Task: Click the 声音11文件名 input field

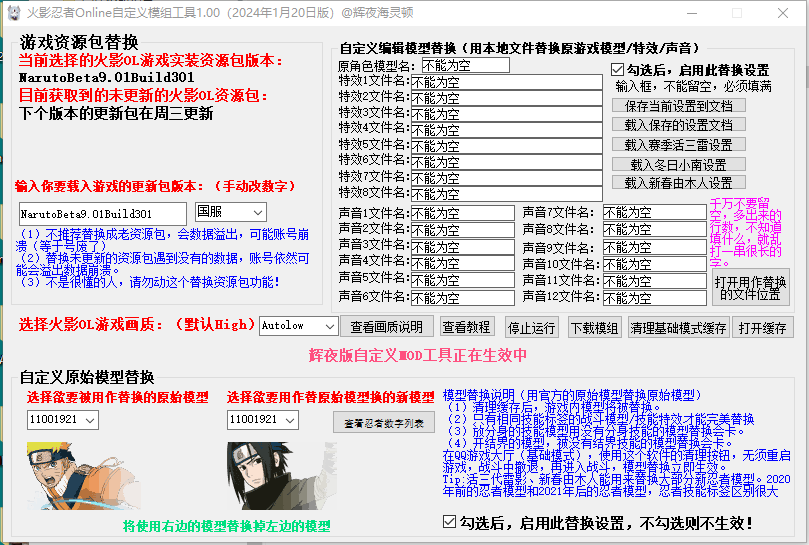Action: click(655, 281)
